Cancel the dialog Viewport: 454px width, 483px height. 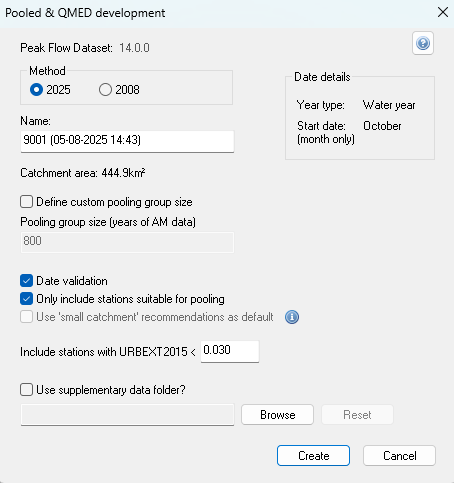point(399,455)
